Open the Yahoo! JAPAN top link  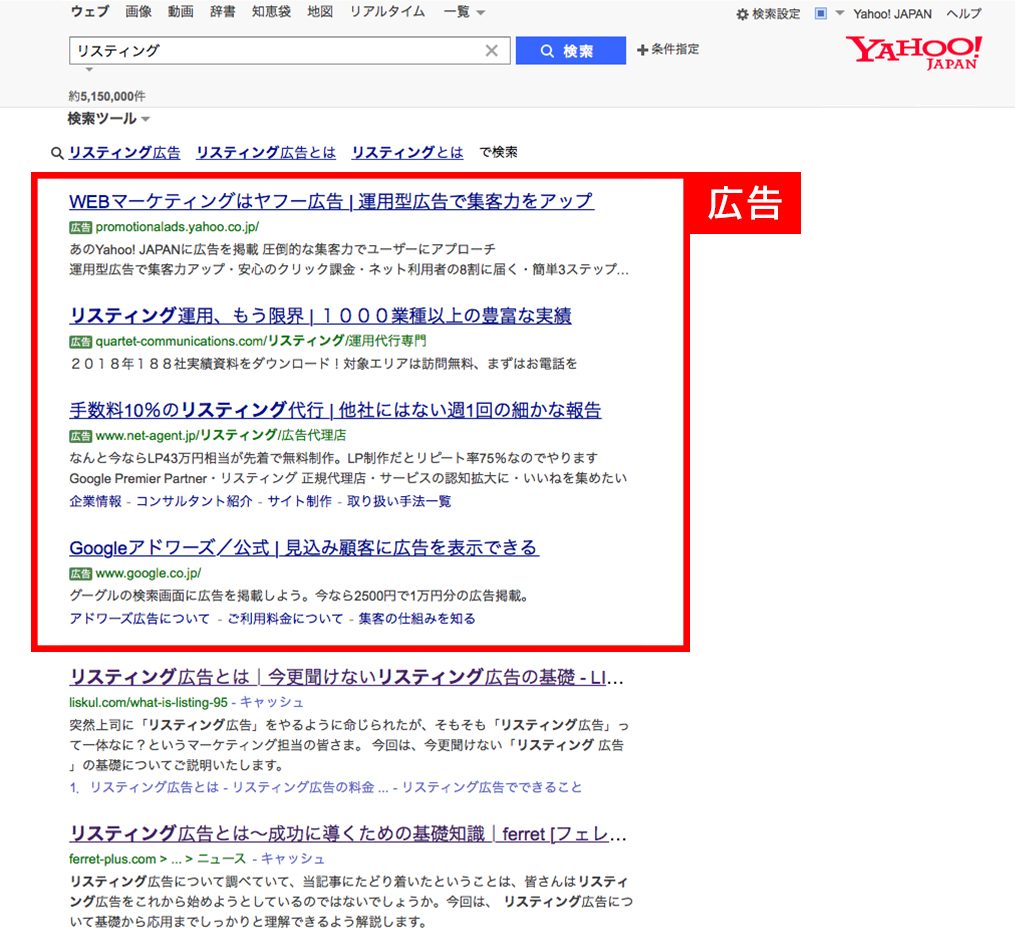pos(893,14)
